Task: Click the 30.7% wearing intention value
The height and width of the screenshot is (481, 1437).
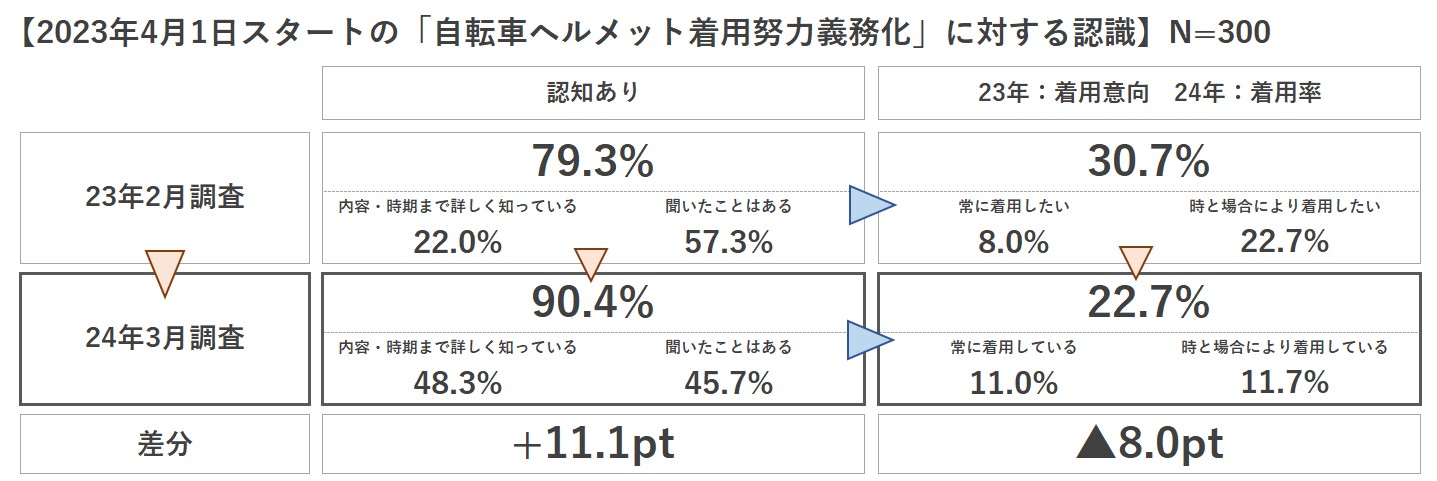Action: tap(1149, 160)
